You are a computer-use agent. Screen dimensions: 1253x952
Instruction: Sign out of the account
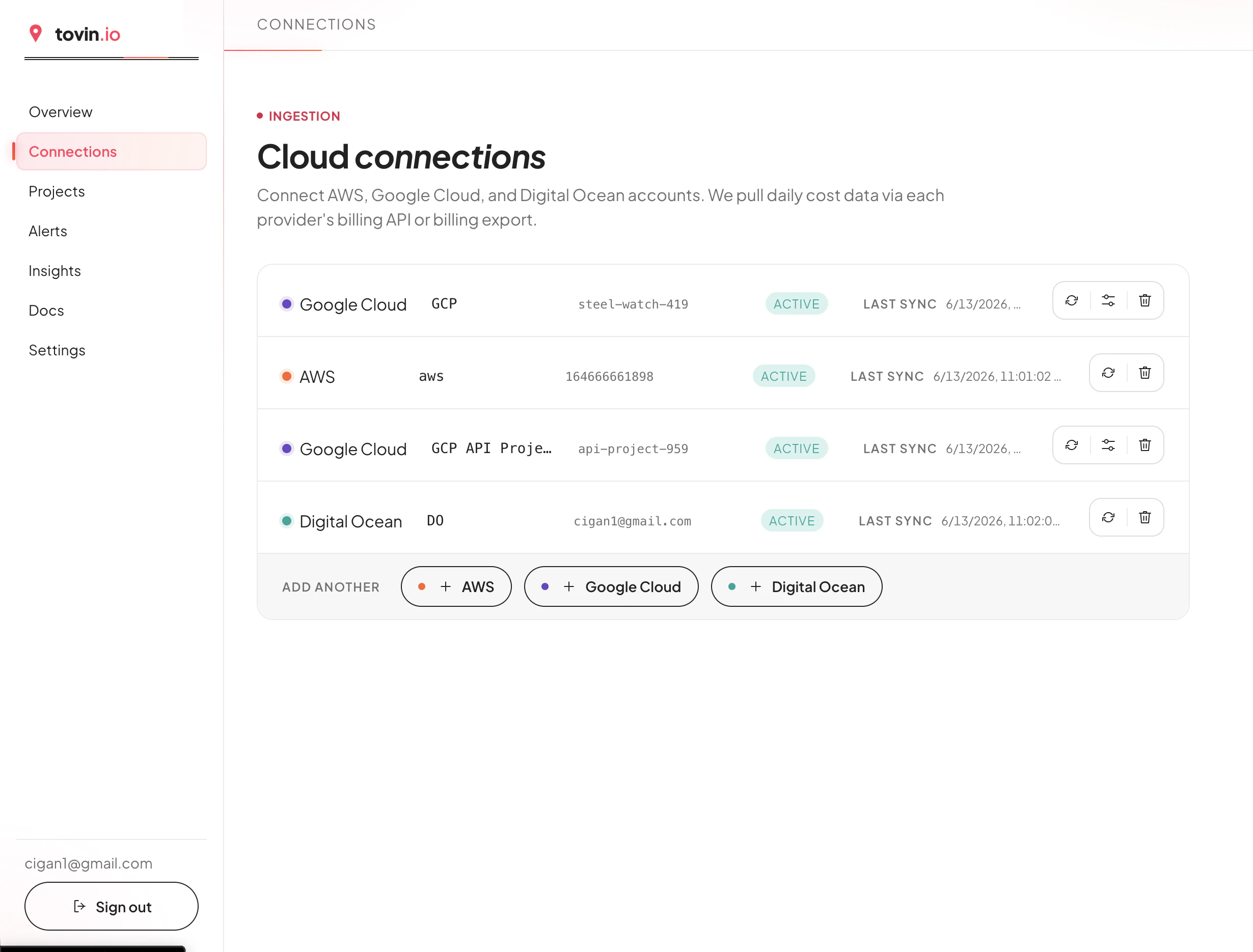pyautogui.click(x=111, y=906)
